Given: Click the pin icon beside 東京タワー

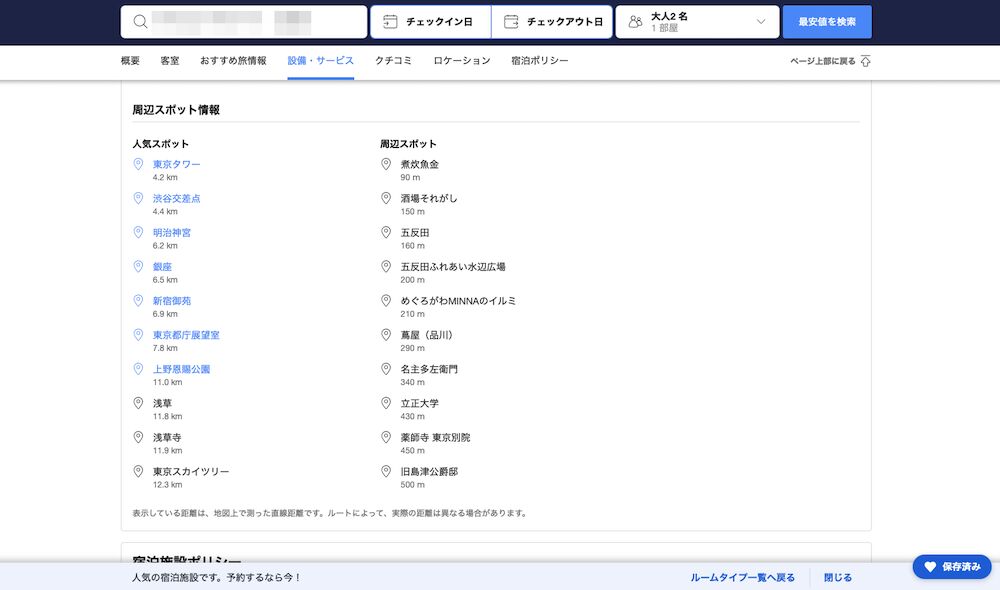Looking at the screenshot, I should pyautogui.click(x=138, y=164).
